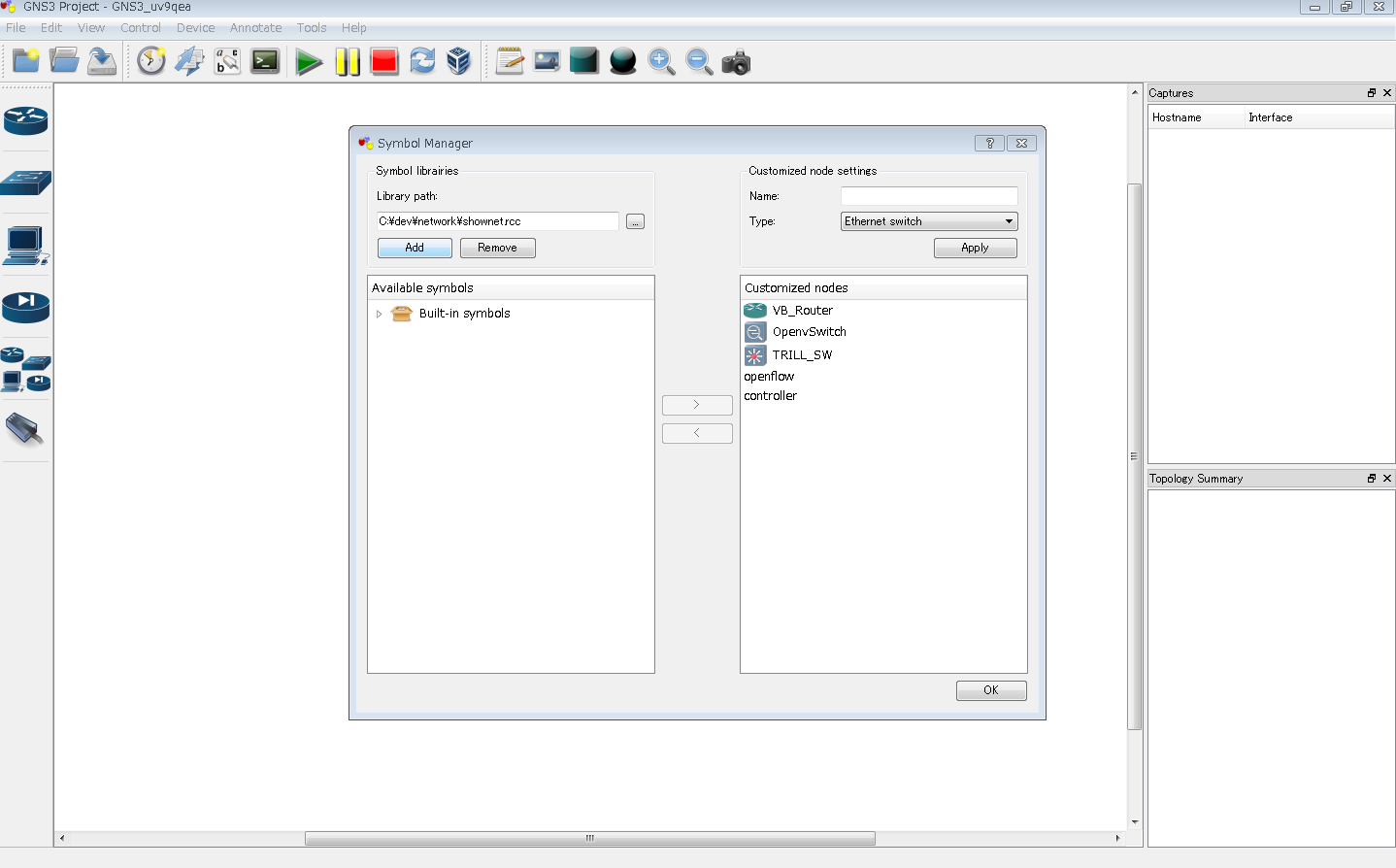Float the Captures panel
Image resolution: width=1396 pixels, height=868 pixels.
click(1371, 92)
